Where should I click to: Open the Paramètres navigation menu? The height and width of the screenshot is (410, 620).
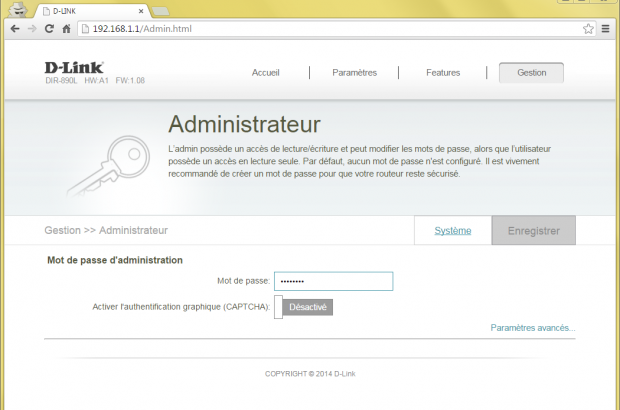click(x=354, y=73)
